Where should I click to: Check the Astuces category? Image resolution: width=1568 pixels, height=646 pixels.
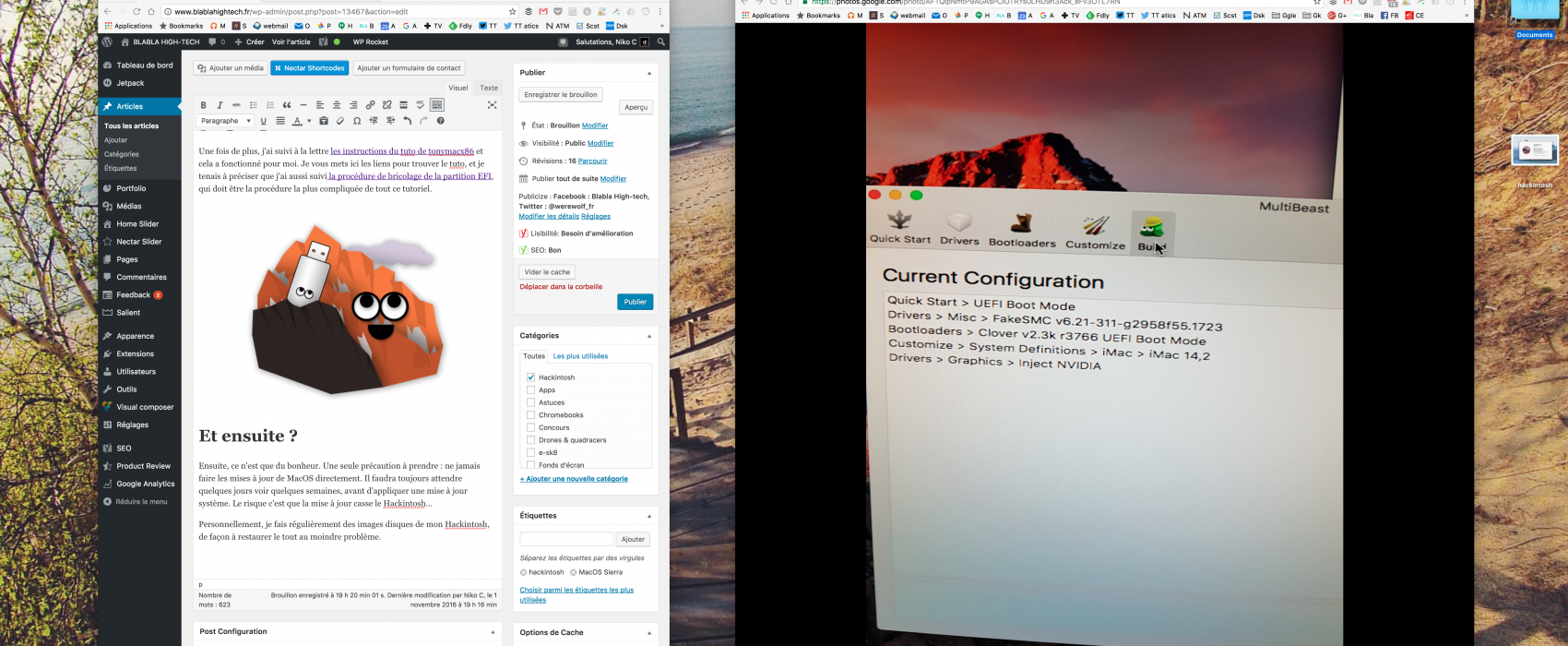coord(530,402)
